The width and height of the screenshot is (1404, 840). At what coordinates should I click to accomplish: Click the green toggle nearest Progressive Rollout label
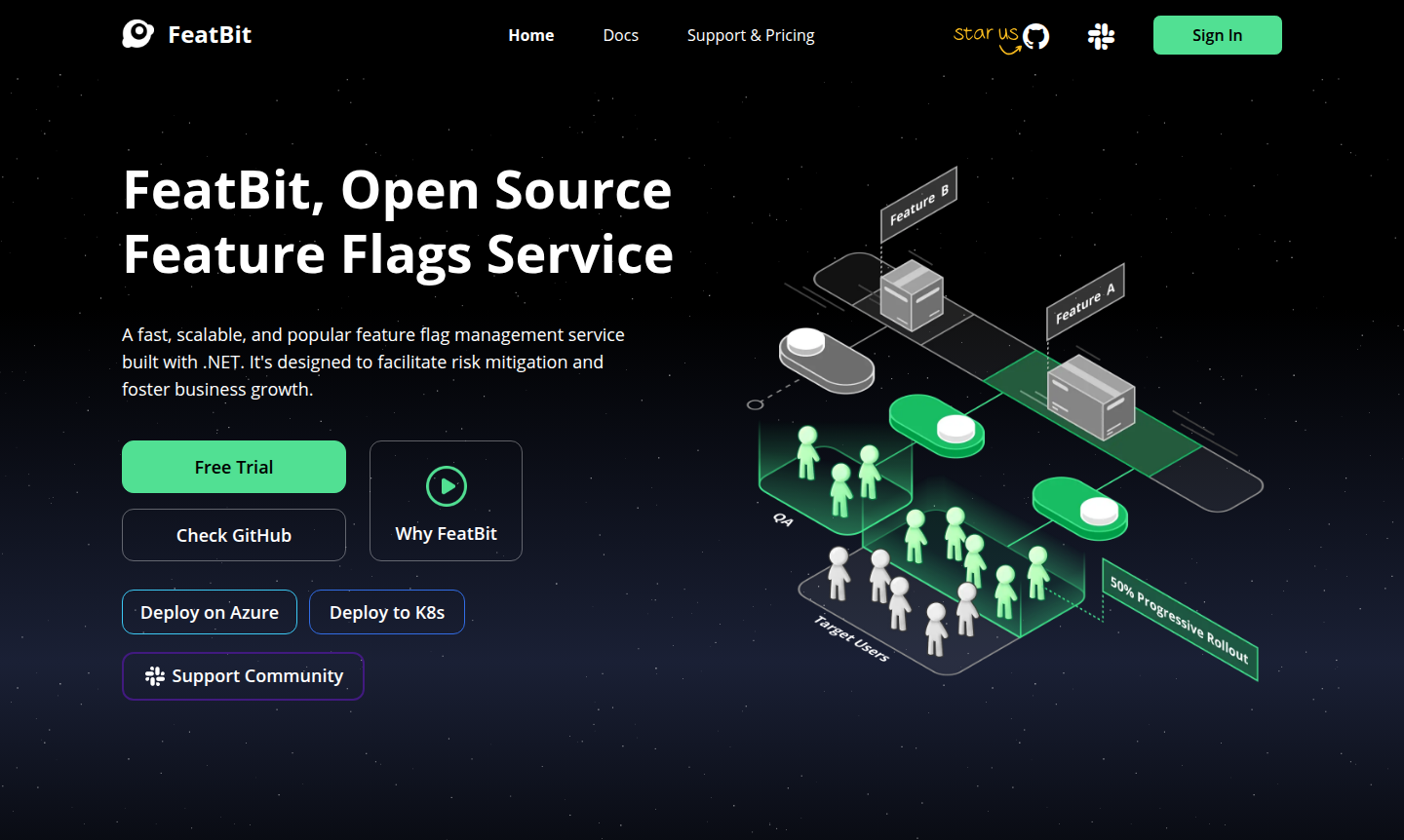pos(1080,507)
